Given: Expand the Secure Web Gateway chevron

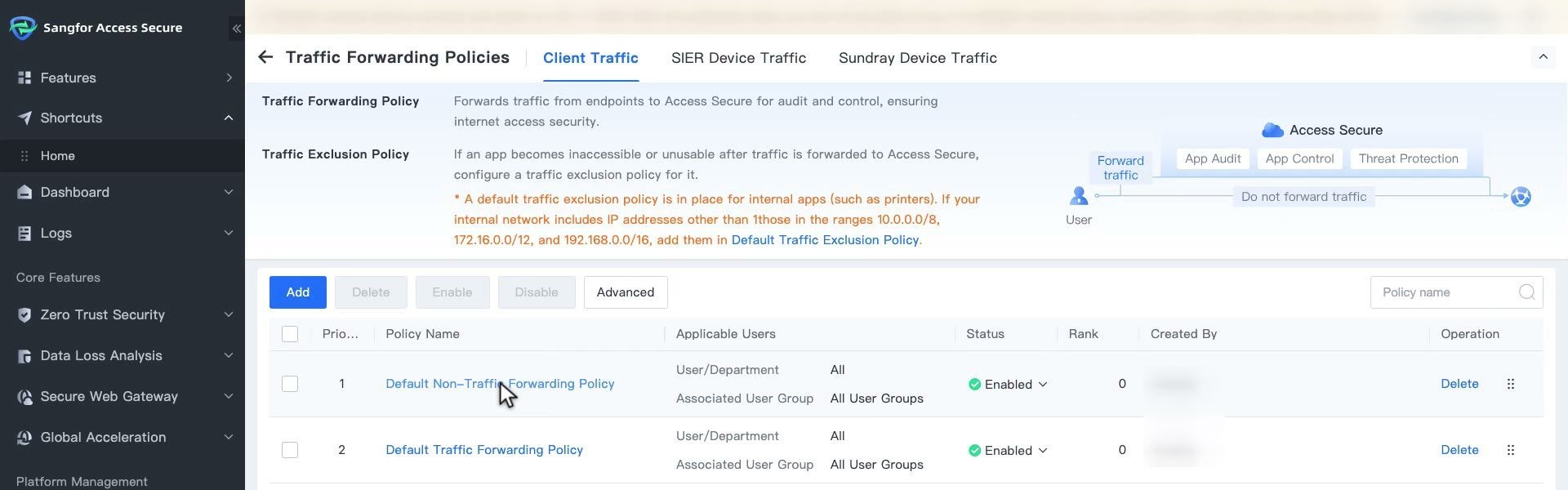Looking at the screenshot, I should click(229, 396).
